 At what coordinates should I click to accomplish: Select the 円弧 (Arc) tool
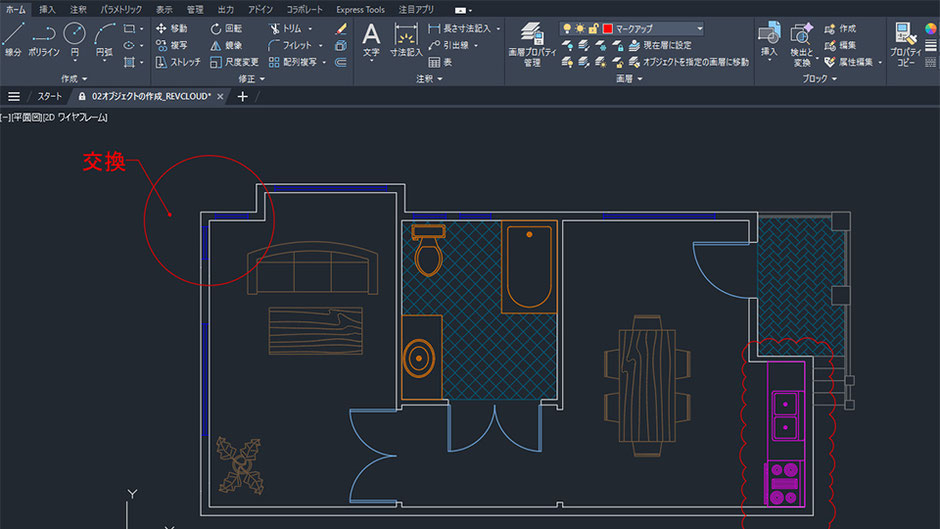coord(104,40)
